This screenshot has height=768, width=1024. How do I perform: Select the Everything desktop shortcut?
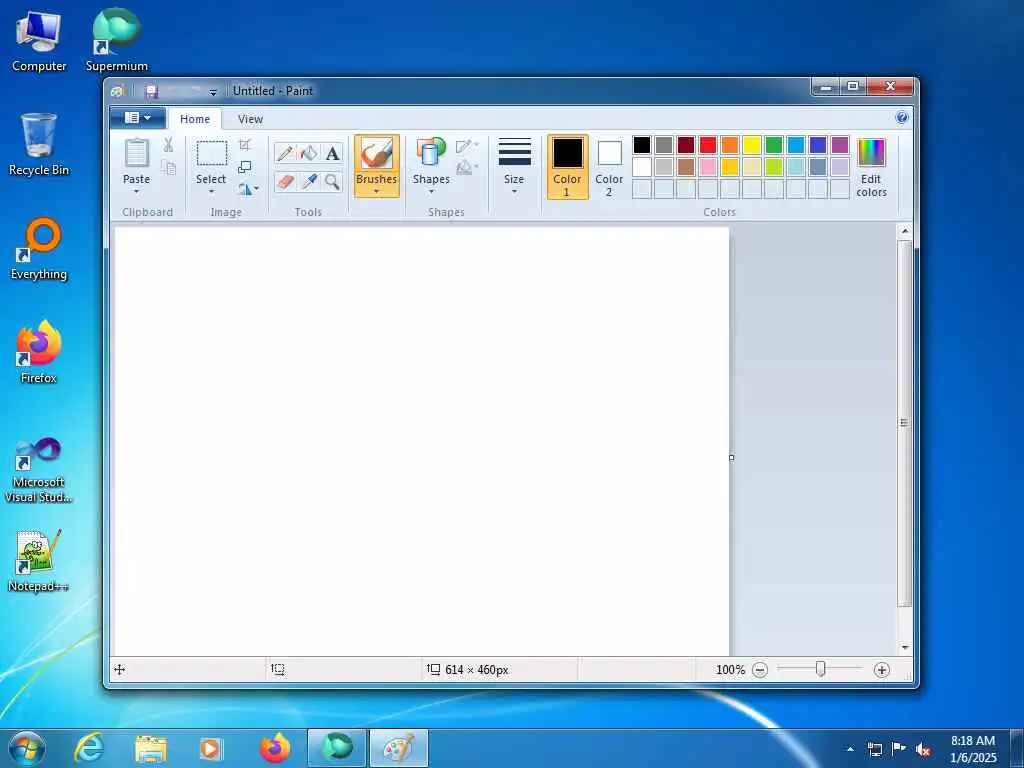[39, 249]
